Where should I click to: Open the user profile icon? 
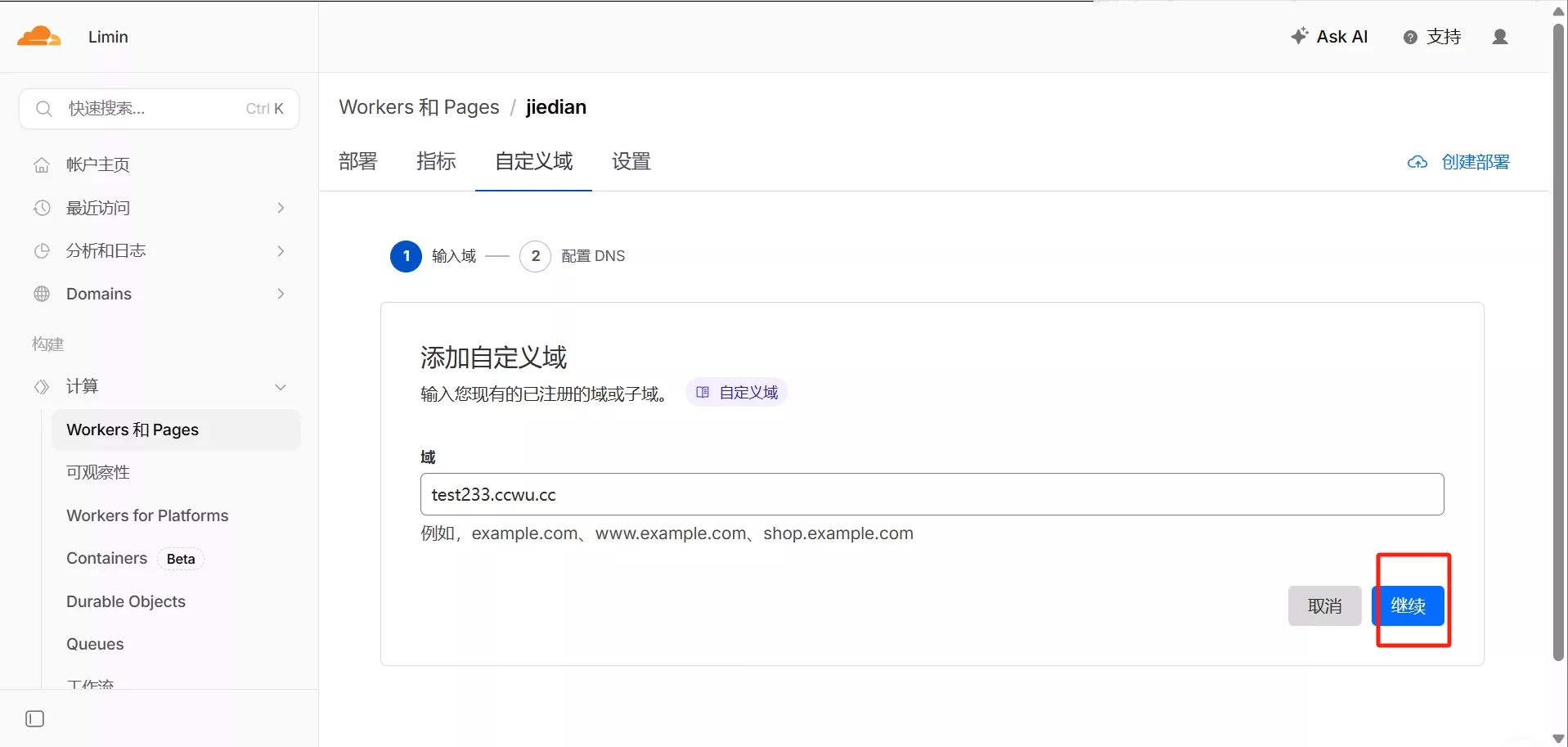(1500, 37)
